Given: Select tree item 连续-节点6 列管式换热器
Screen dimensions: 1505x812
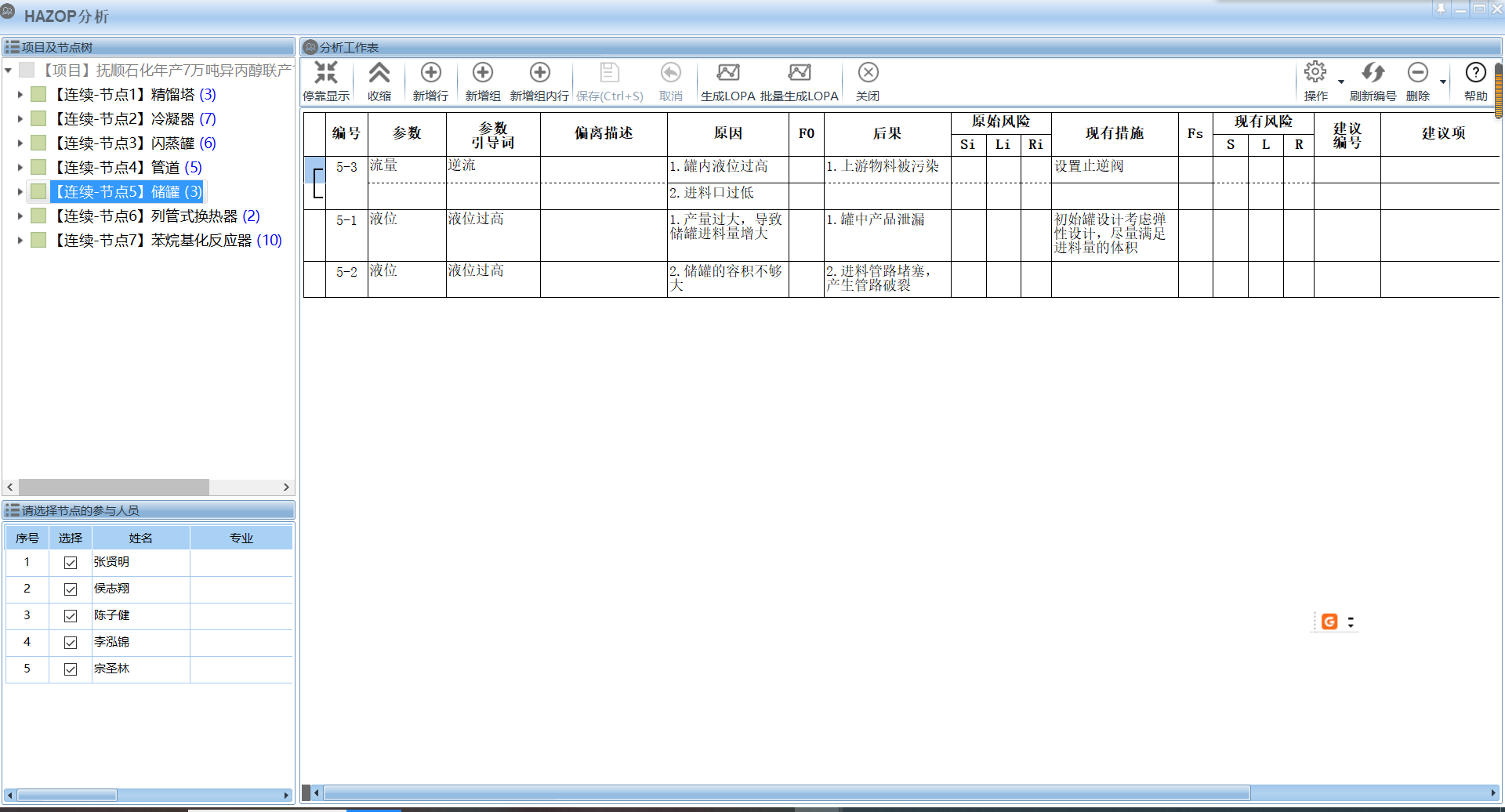Looking at the screenshot, I should (x=156, y=216).
